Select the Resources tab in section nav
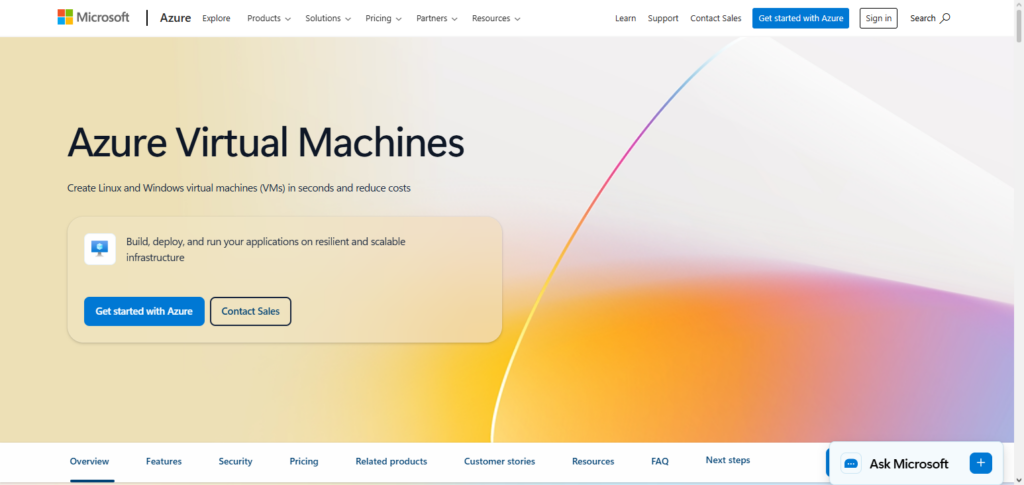Viewport: 1024px width, 485px height. pyautogui.click(x=593, y=462)
